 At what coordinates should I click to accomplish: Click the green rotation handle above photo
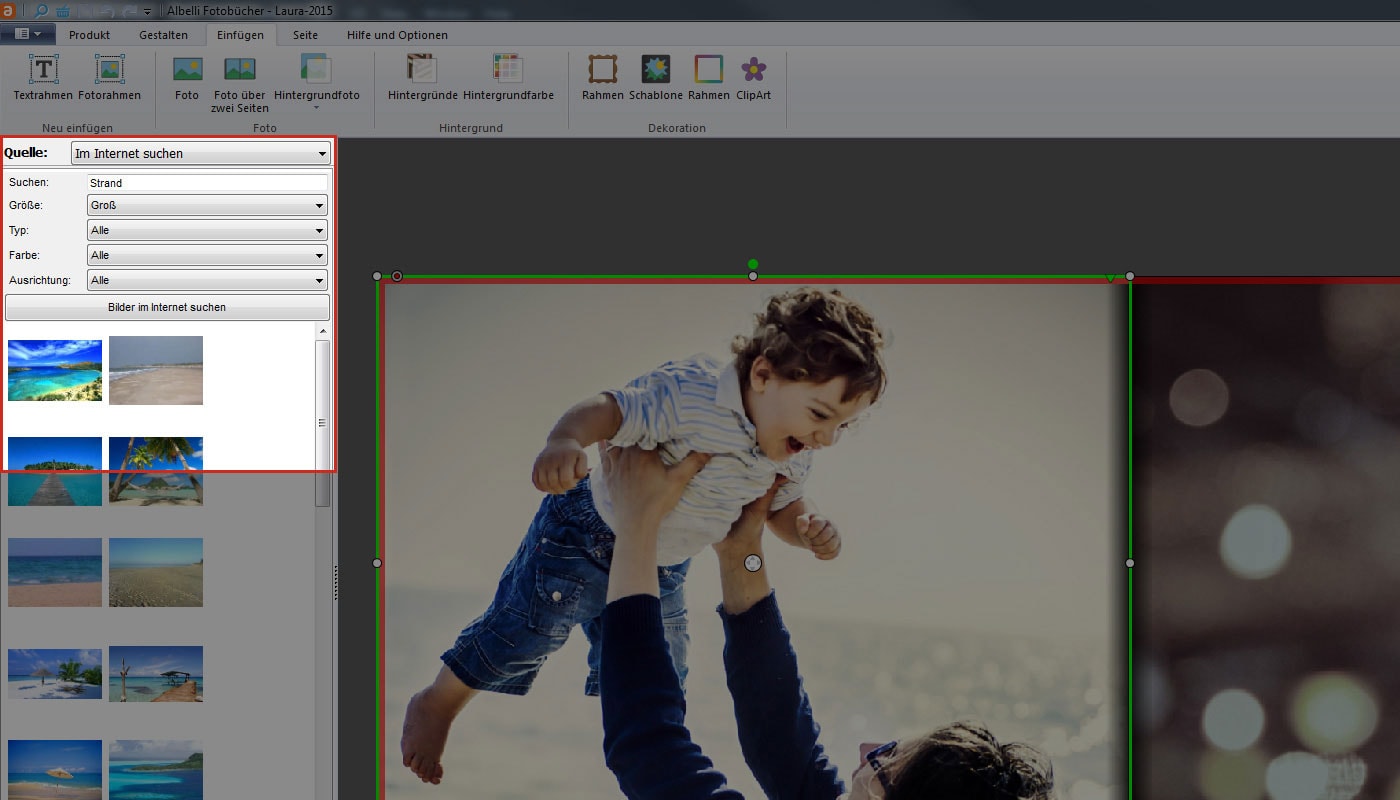pos(753,264)
